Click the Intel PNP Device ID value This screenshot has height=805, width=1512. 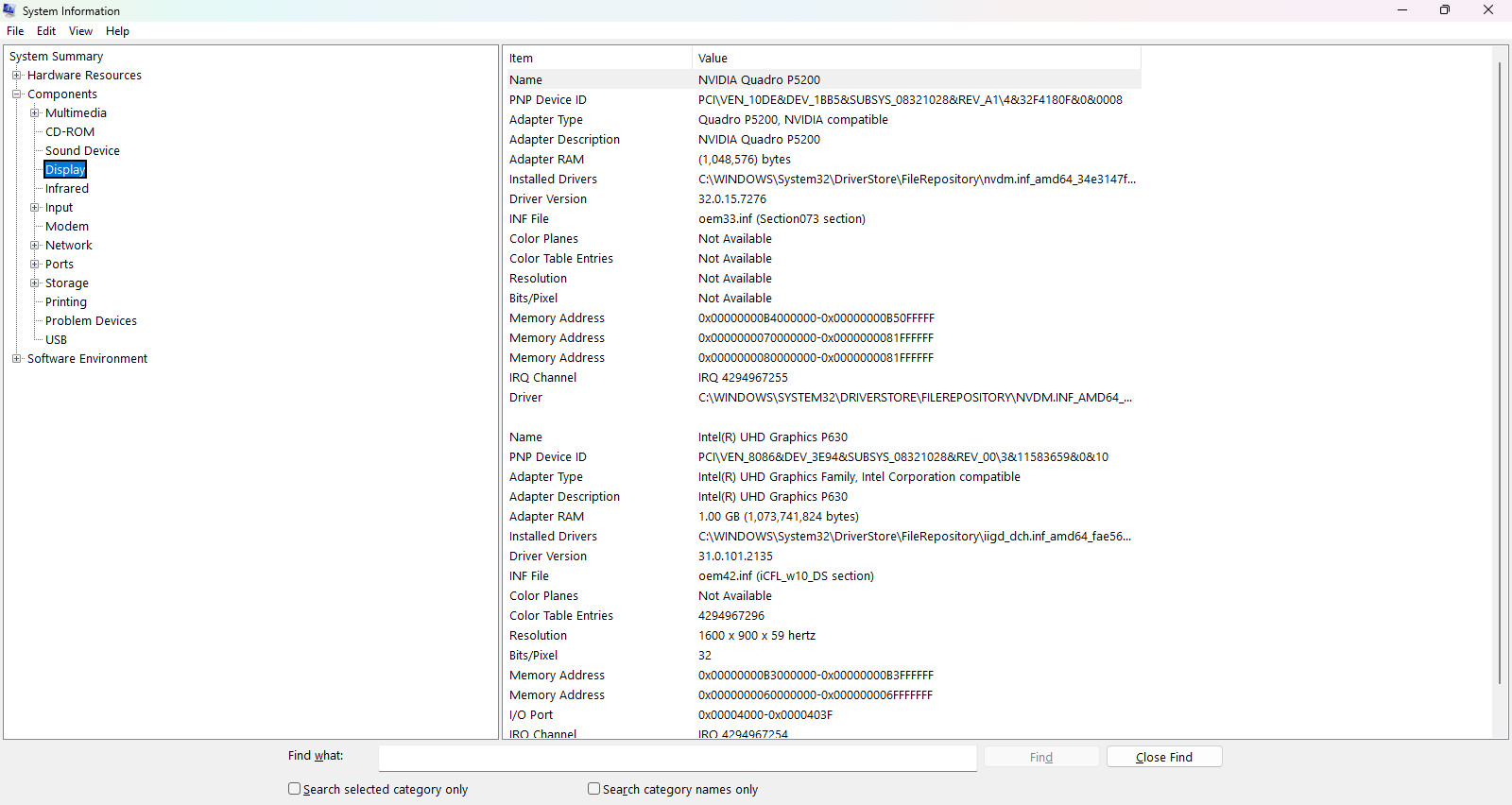click(x=903, y=457)
